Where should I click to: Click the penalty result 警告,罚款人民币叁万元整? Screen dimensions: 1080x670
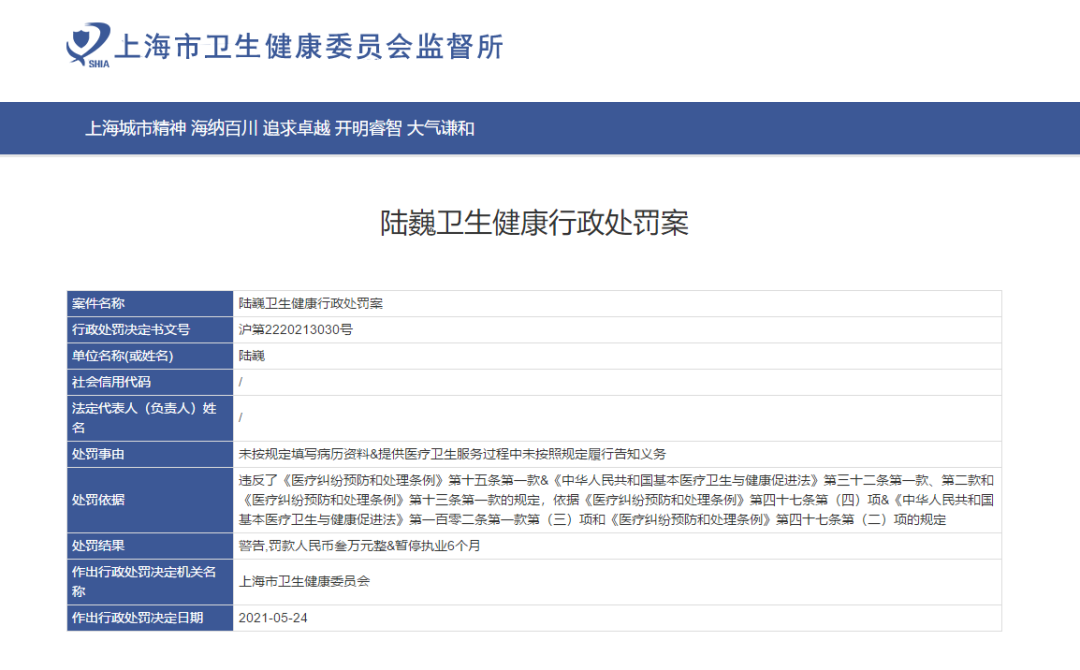click(312, 546)
